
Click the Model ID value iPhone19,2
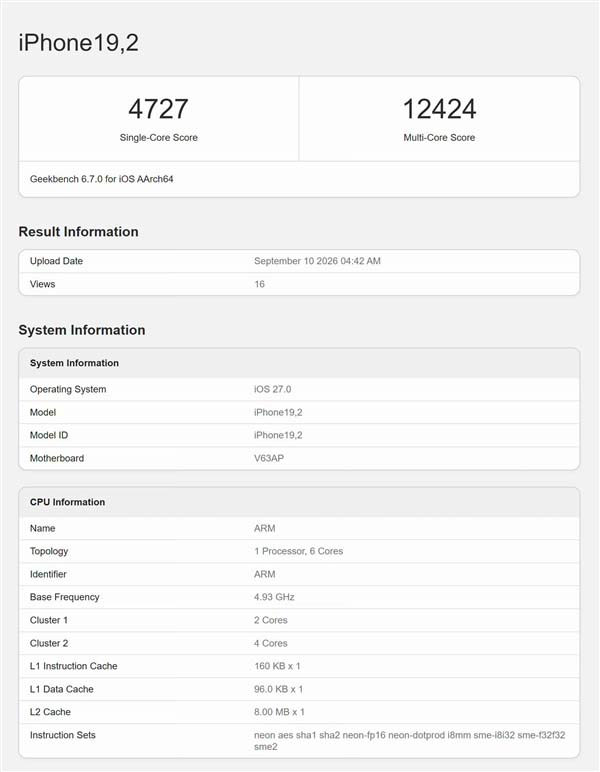278,435
